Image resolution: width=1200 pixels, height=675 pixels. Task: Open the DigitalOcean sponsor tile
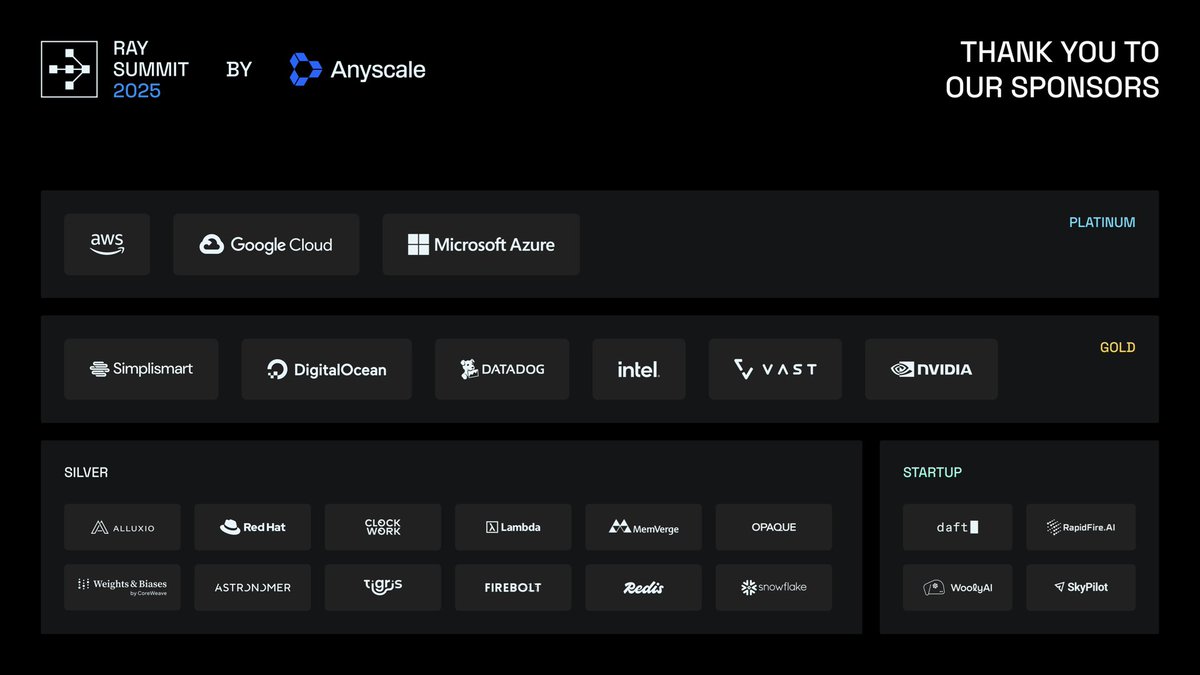[x=327, y=369]
